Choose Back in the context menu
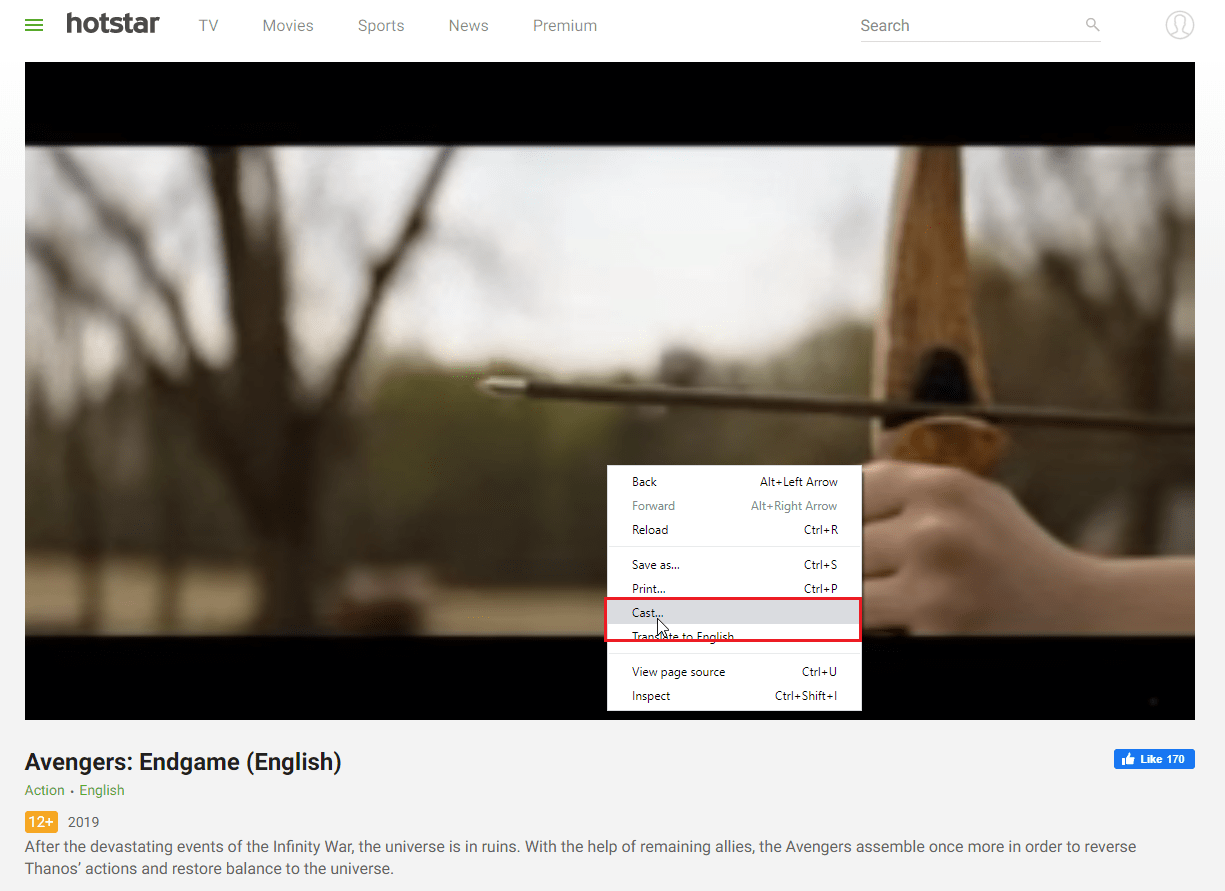1225x891 pixels. coord(734,482)
